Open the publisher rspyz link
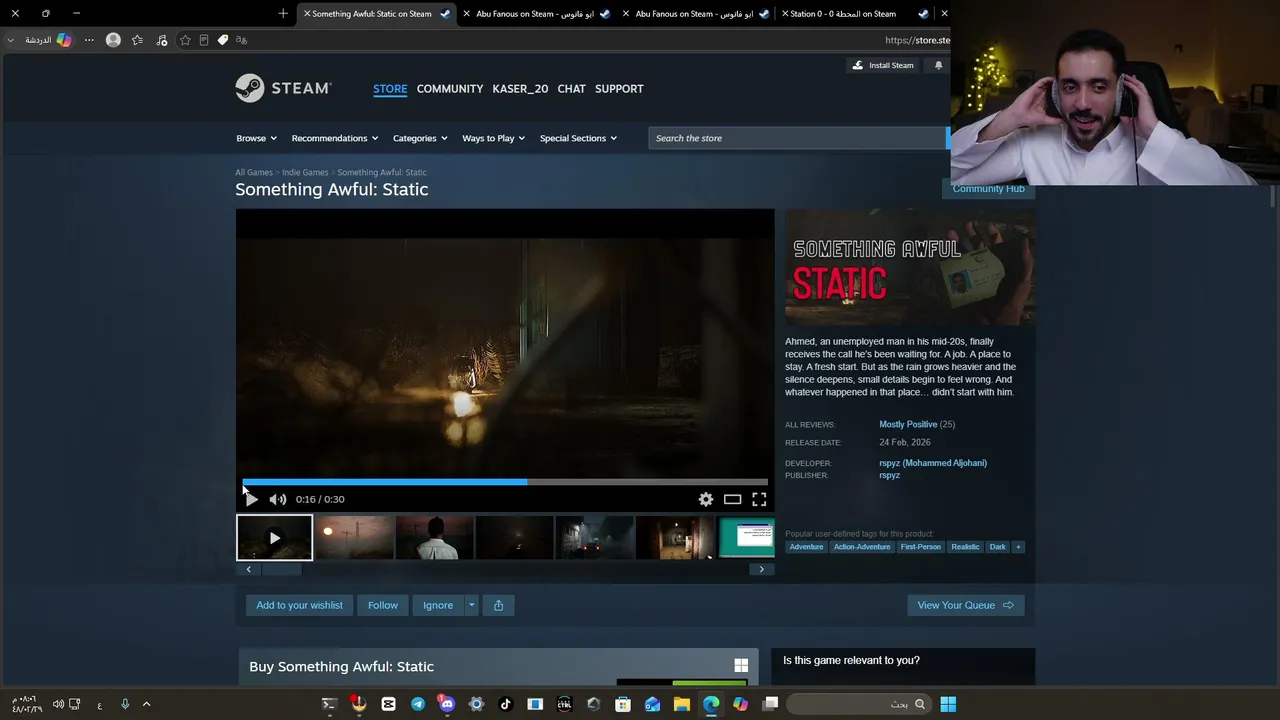The width and height of the screenshot is (1280, 720). [890, 475]
